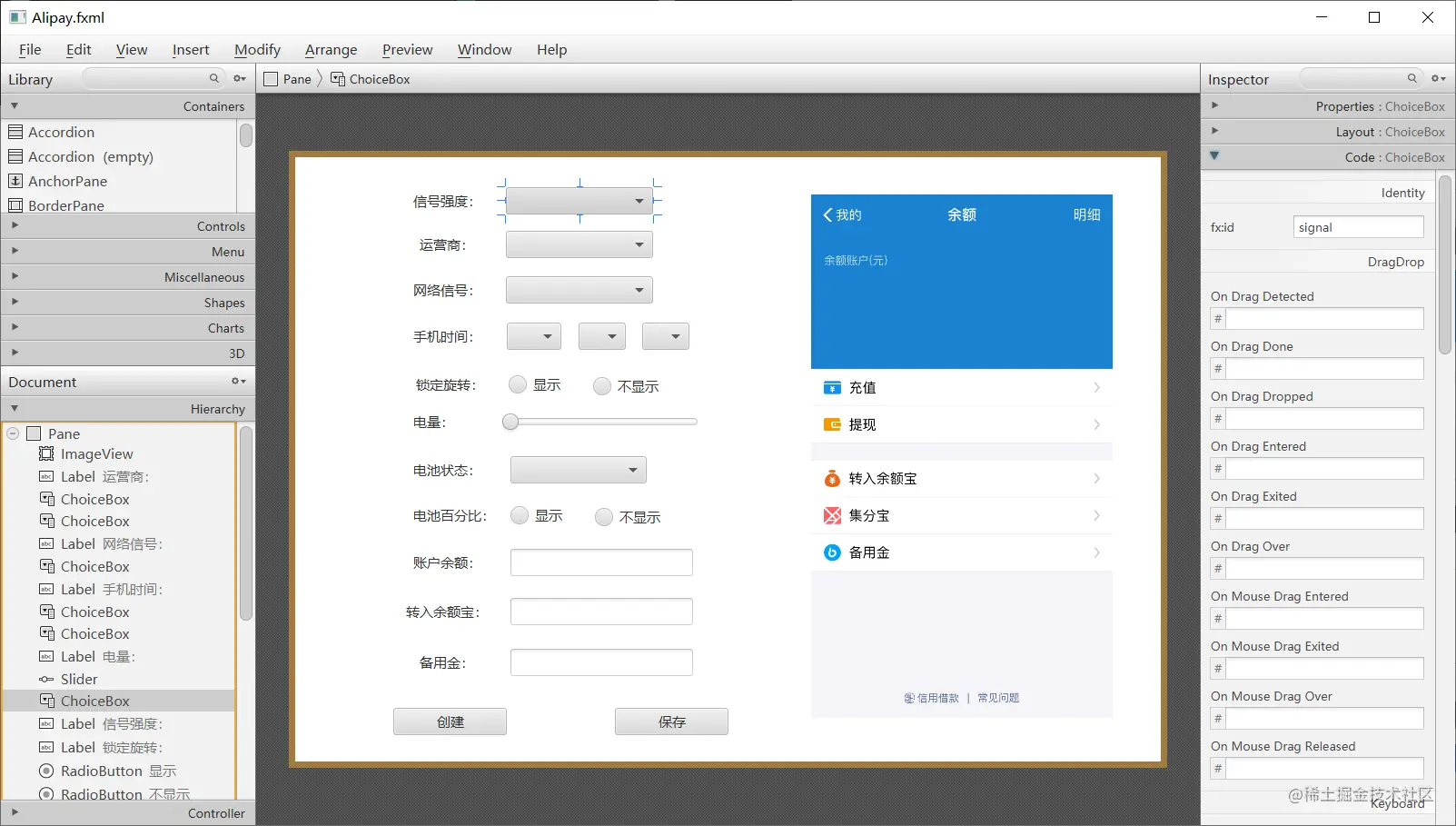Open the Window menu
Screen dimensions: 1456x826
pos(484,50)
